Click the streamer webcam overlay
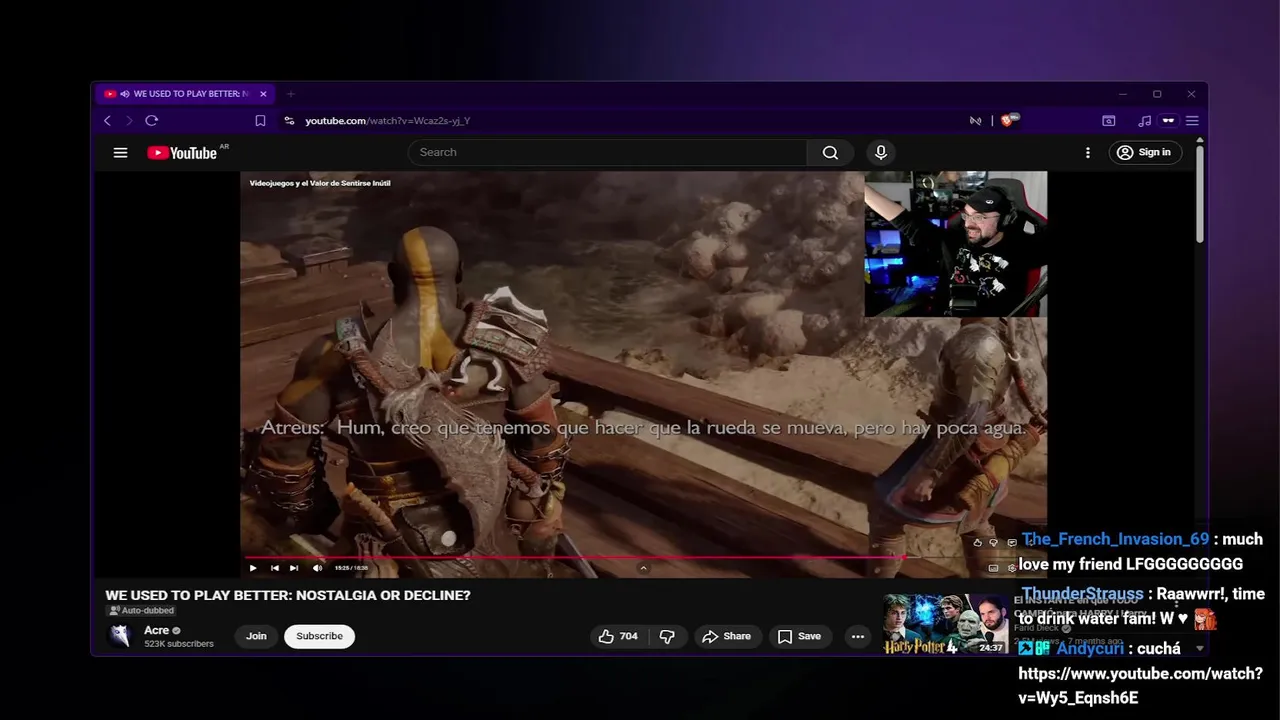This screenshot has width=1280, height=720. point(956,244)
